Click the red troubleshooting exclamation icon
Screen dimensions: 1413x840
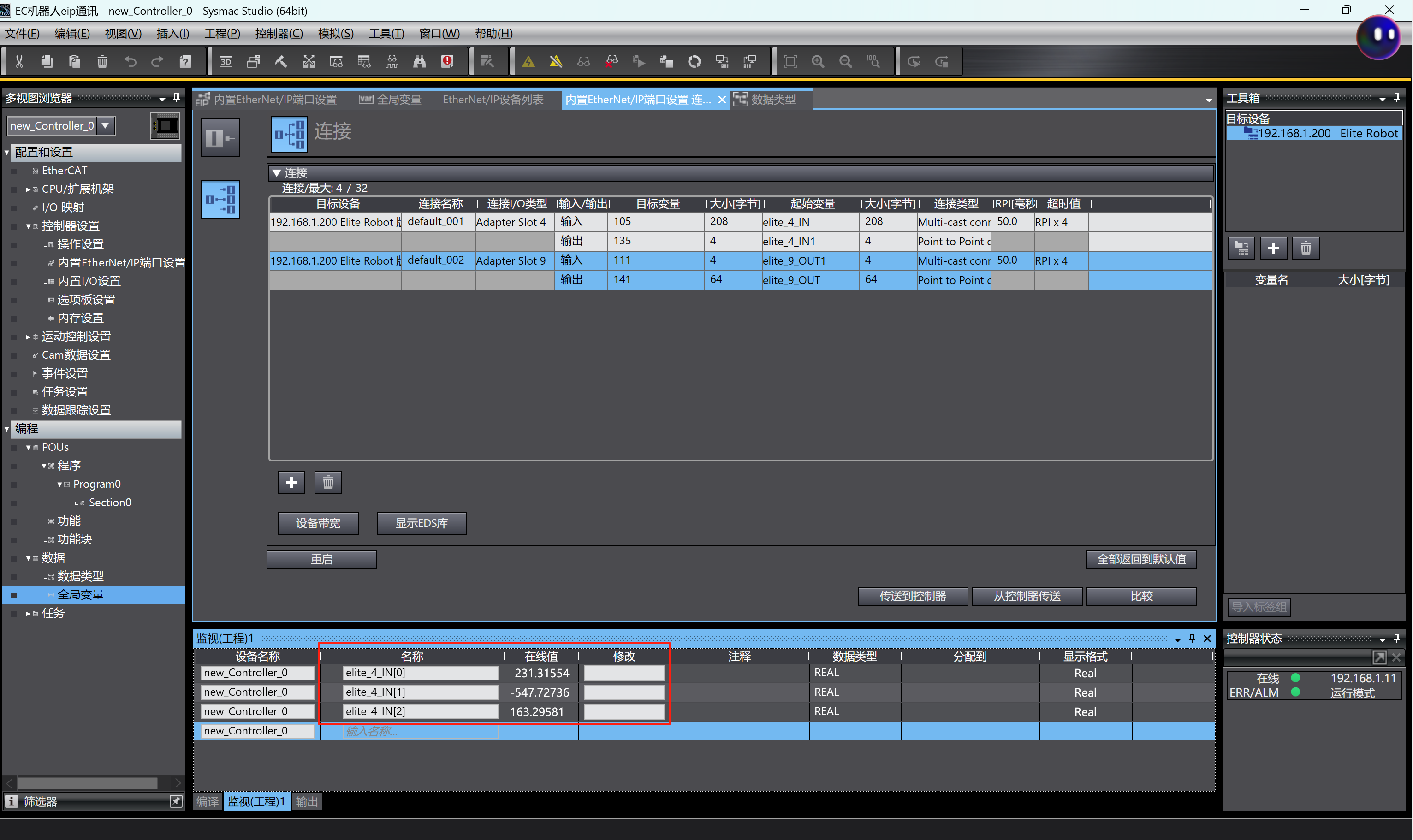click(x=447, y=62)
